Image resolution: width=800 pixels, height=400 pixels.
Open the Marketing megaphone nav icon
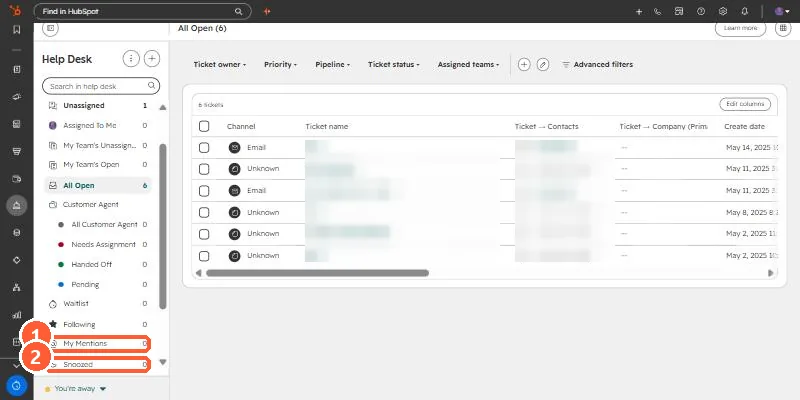(x=16, y=97)
